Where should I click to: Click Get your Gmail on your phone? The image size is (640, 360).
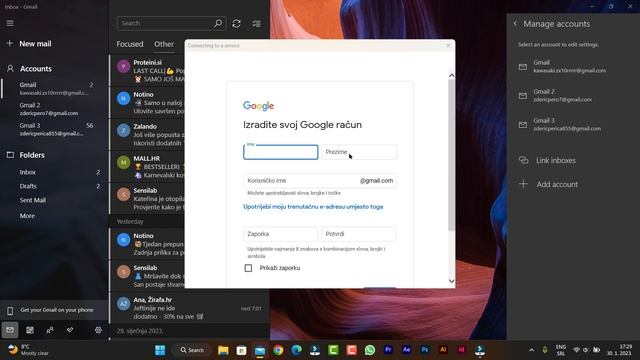tap(54, 310)
